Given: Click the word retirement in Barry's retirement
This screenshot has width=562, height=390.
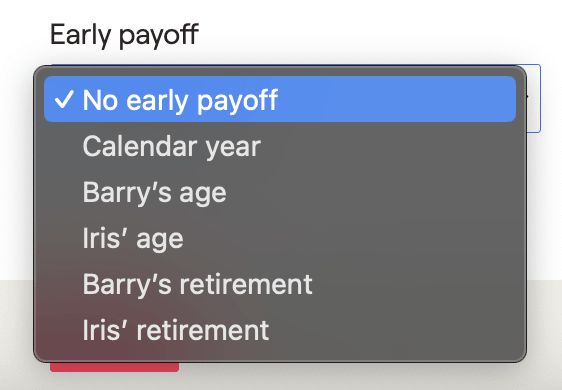Looking at the screenshot, I should (246, 284).
